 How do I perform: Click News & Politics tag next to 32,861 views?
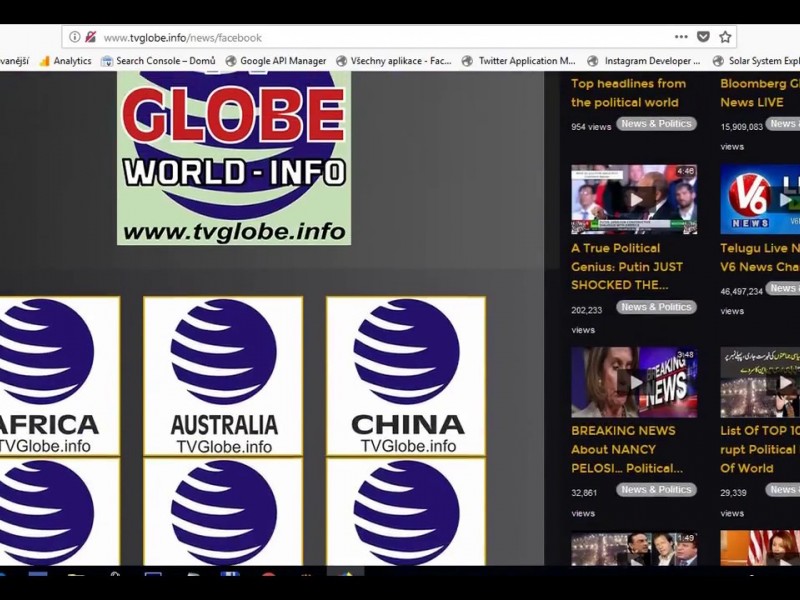point(656,489)
